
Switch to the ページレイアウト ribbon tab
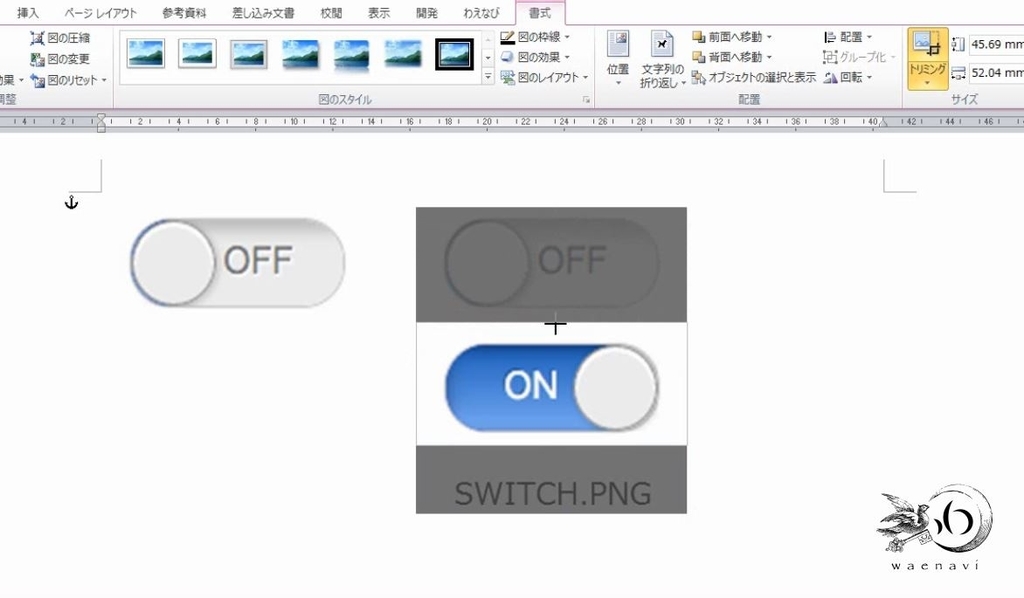pyautogui.click(x=100, y=12)
